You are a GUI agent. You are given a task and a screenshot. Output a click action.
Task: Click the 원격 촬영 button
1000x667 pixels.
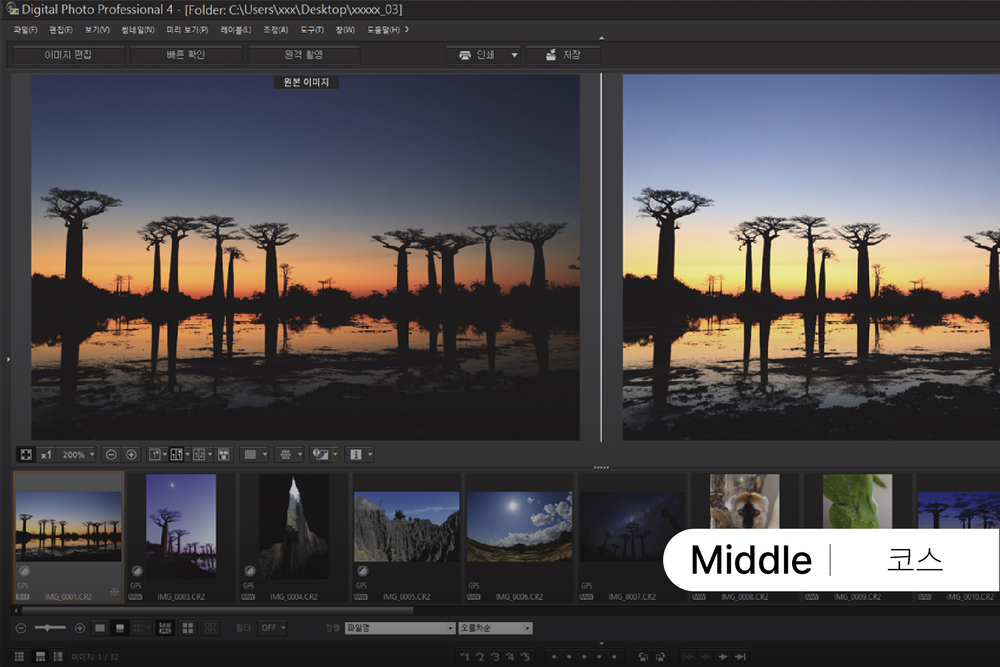pos(304,55)
